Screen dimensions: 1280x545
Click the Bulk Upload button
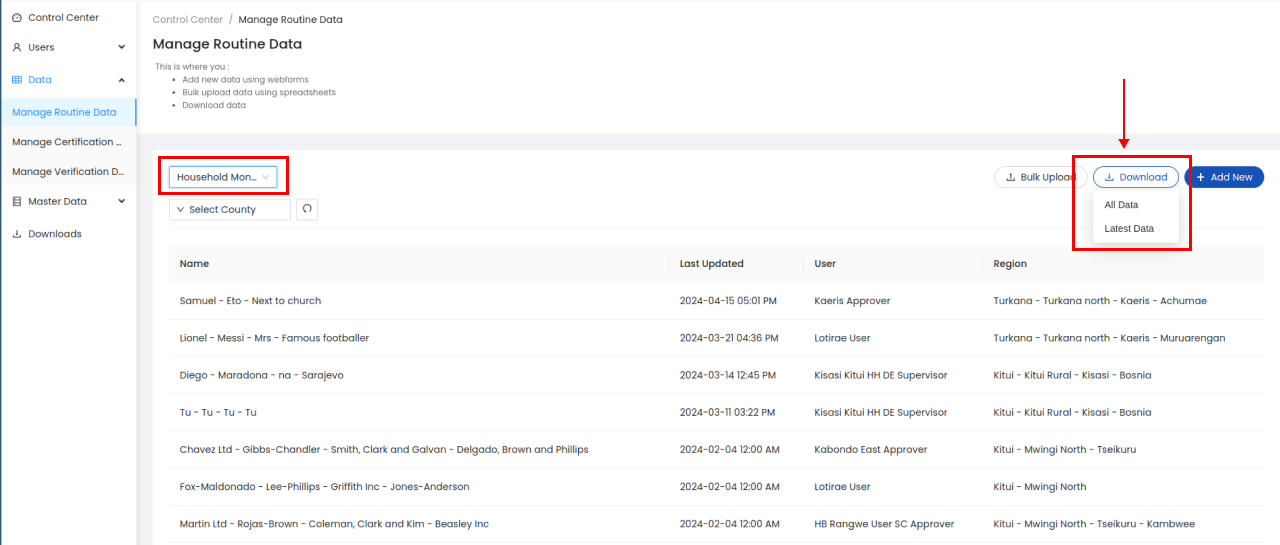[1040, 177]
